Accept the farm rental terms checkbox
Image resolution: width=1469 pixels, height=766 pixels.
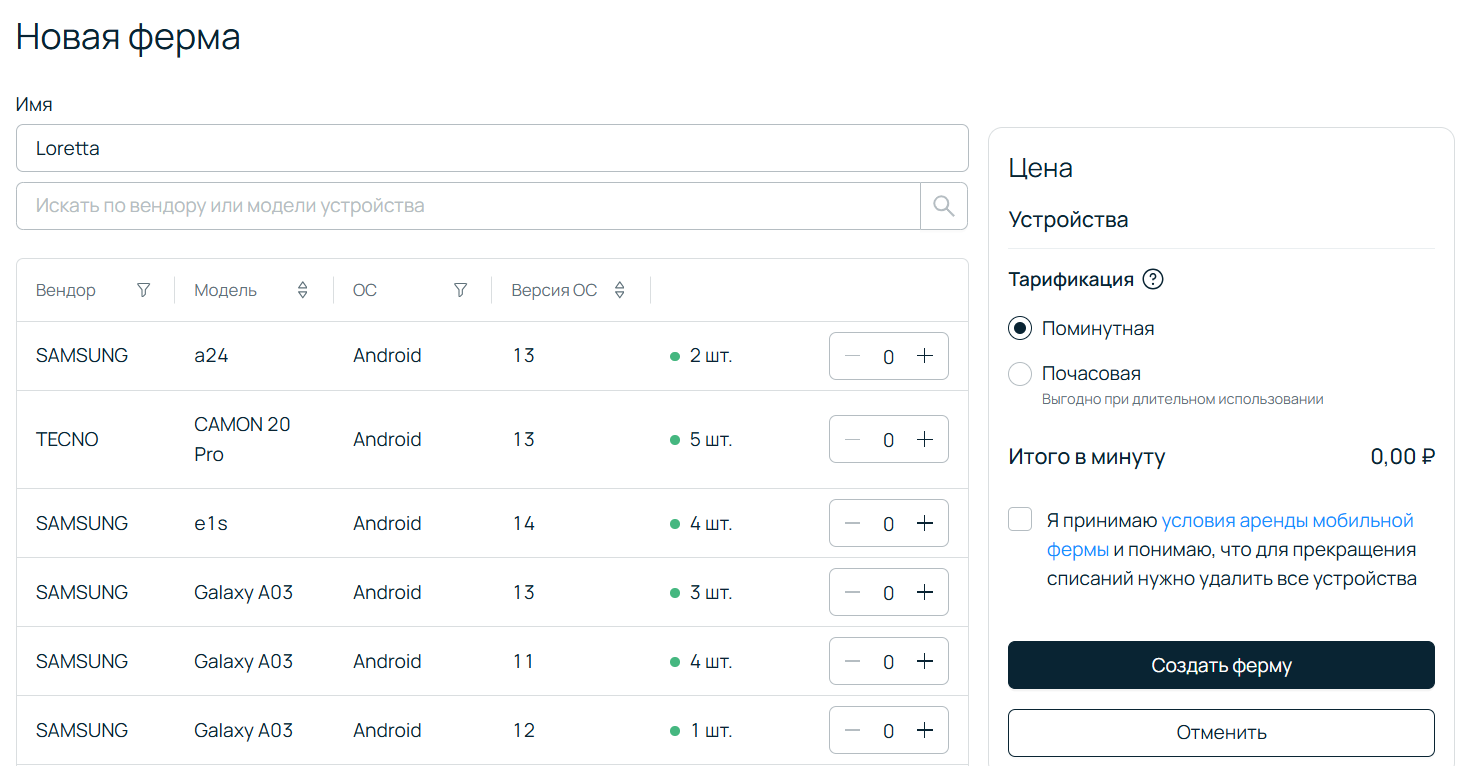point(1020,520)
